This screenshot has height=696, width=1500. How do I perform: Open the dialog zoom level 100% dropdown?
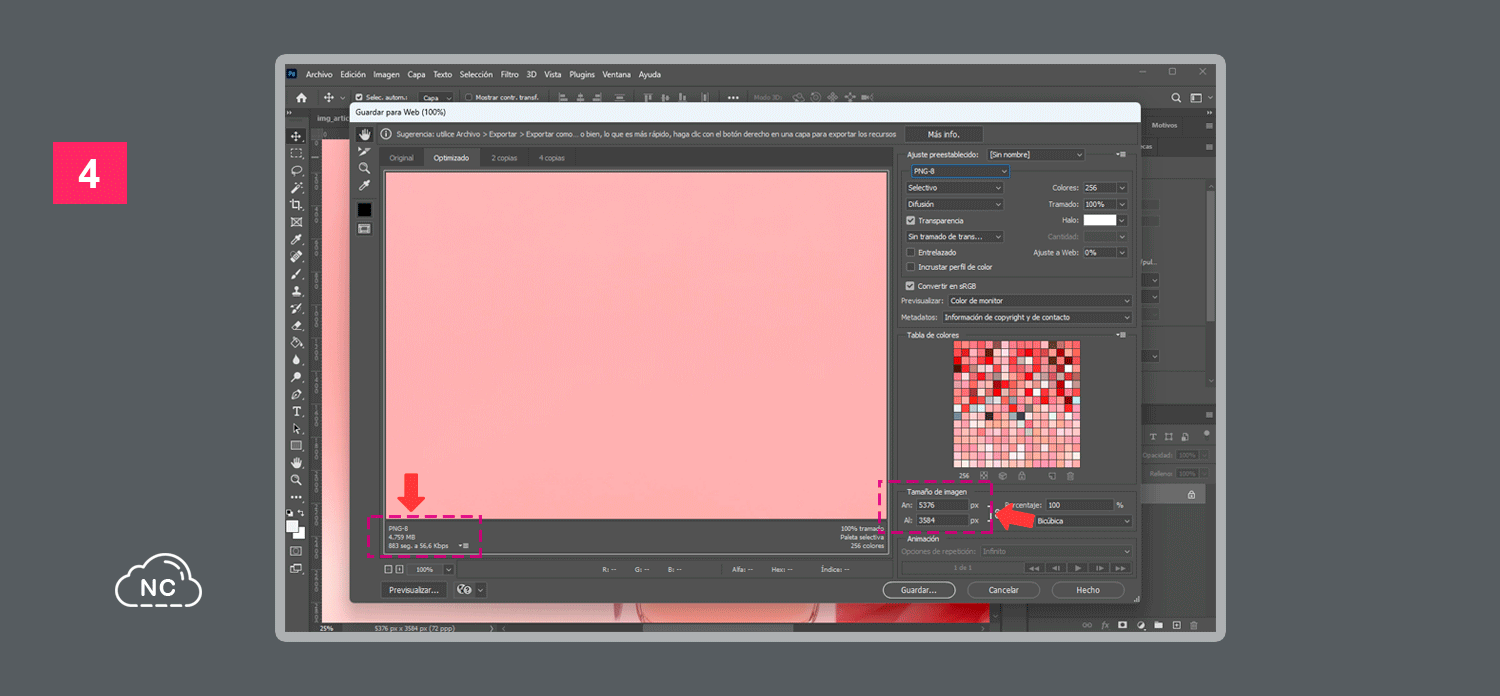click(448, 569)
